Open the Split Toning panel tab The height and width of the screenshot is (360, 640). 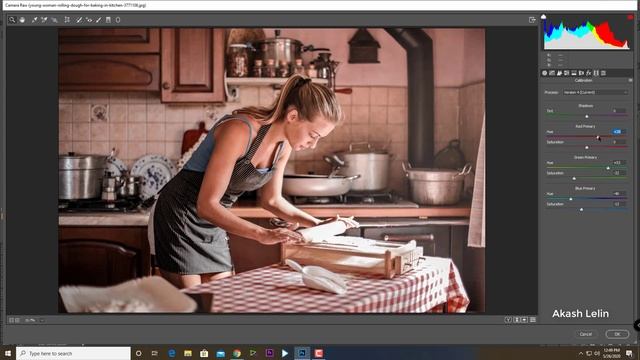574,73
